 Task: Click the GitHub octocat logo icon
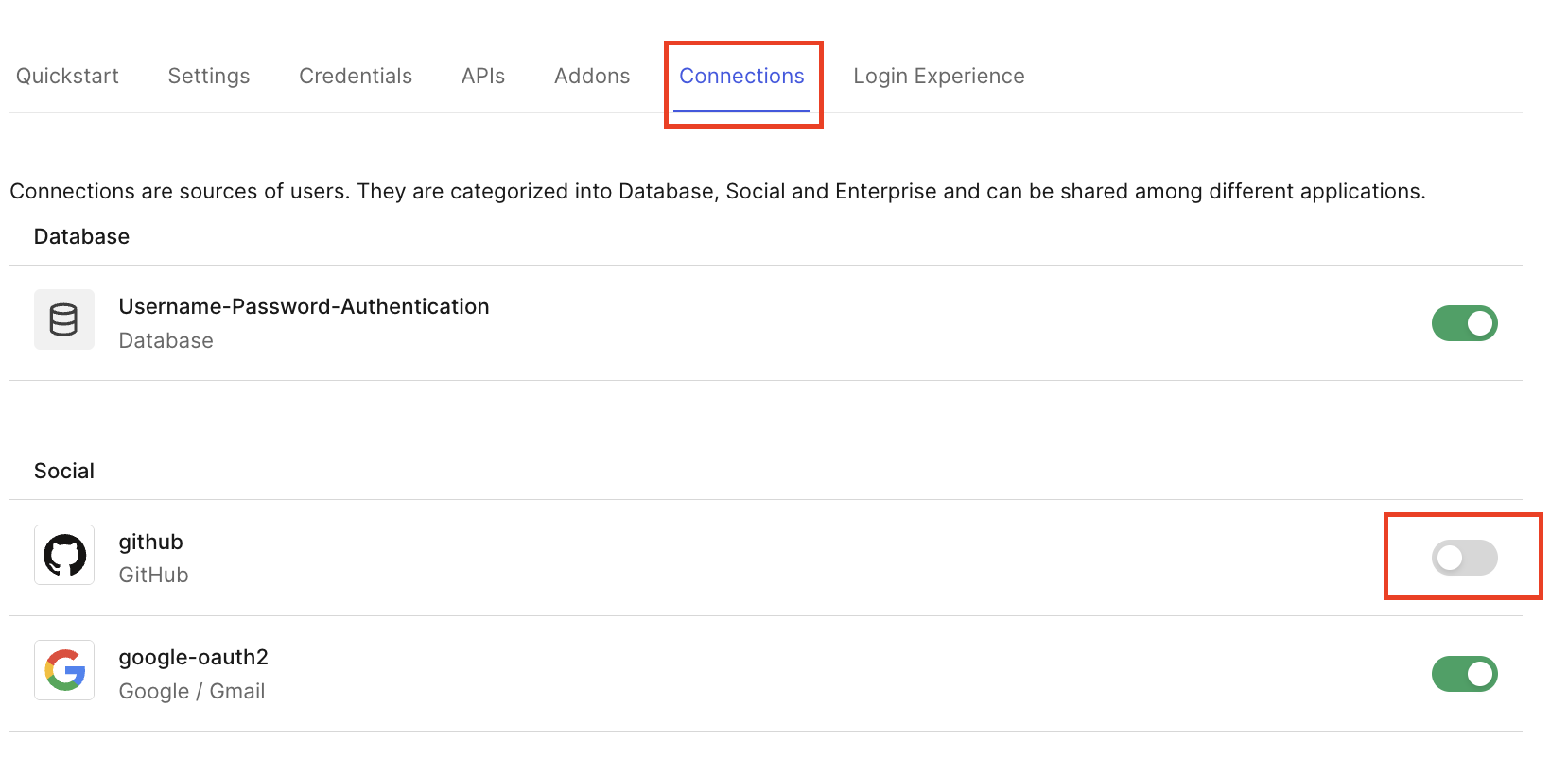(64, 555)
